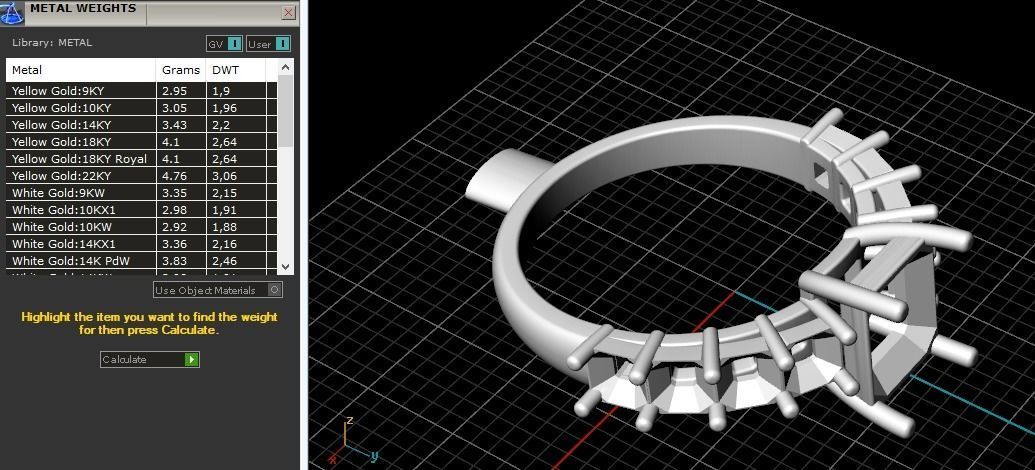The image size is (1035, 470).
Task: Click the cylinder sprue on the ring
Action: point(505,180)
